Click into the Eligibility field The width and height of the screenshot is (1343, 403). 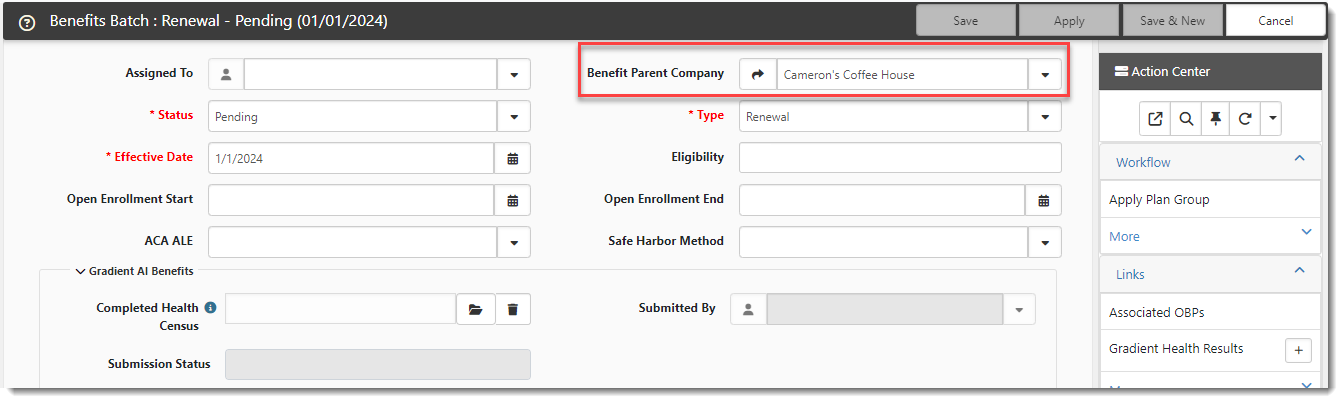(899, 158)
